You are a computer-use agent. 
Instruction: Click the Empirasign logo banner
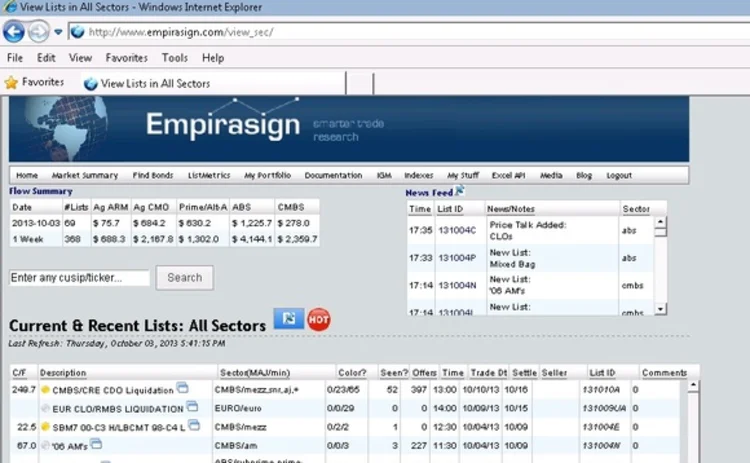pyautogui.click(x=349, y=129)
